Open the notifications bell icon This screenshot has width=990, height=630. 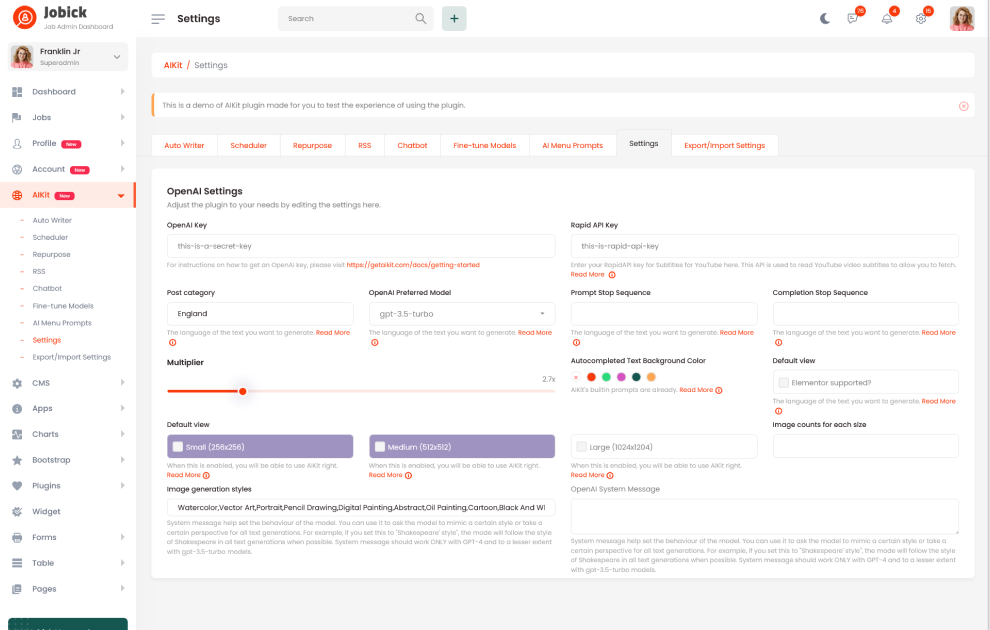887,18
